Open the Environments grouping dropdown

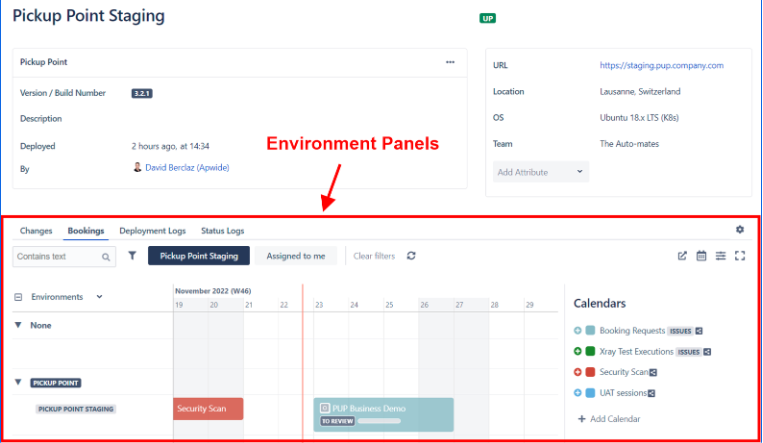99,297
